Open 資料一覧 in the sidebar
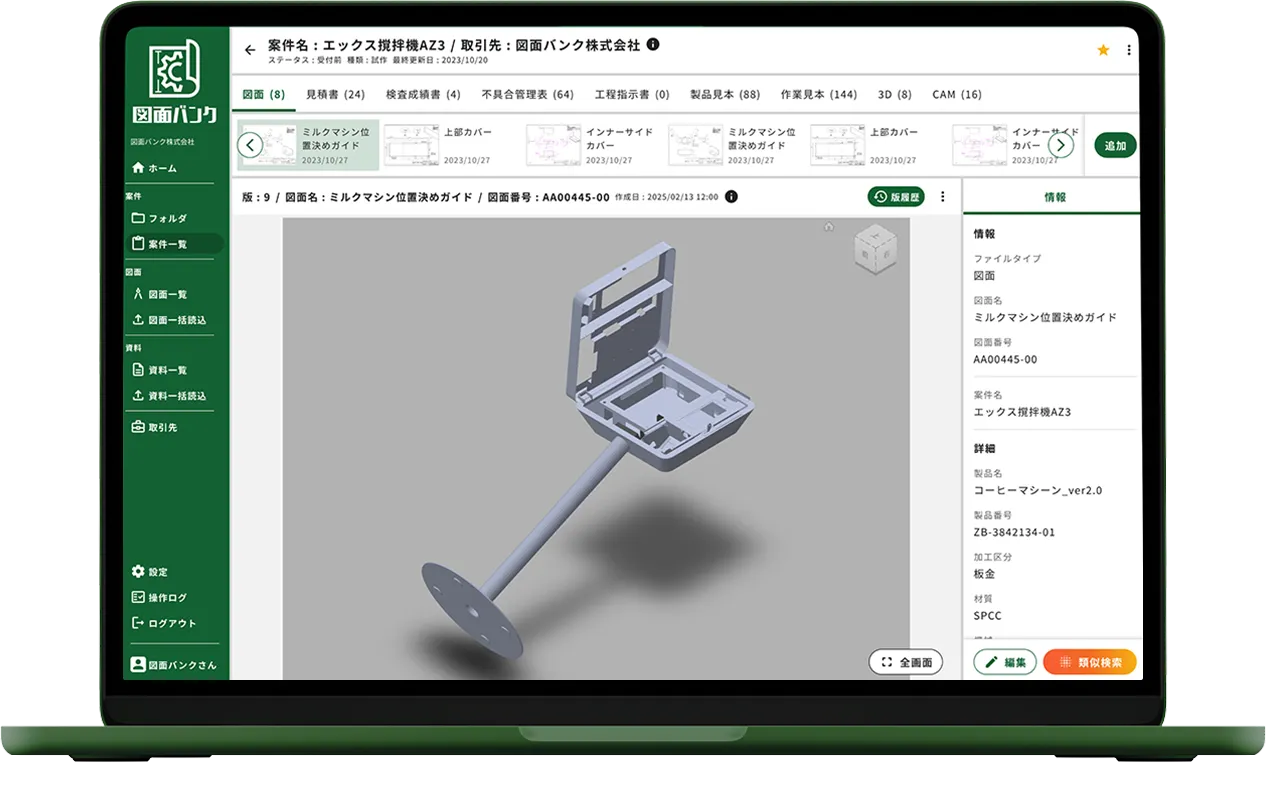Image resolution: width=1266 pixels, height=810 pixels. click(159, 370)
